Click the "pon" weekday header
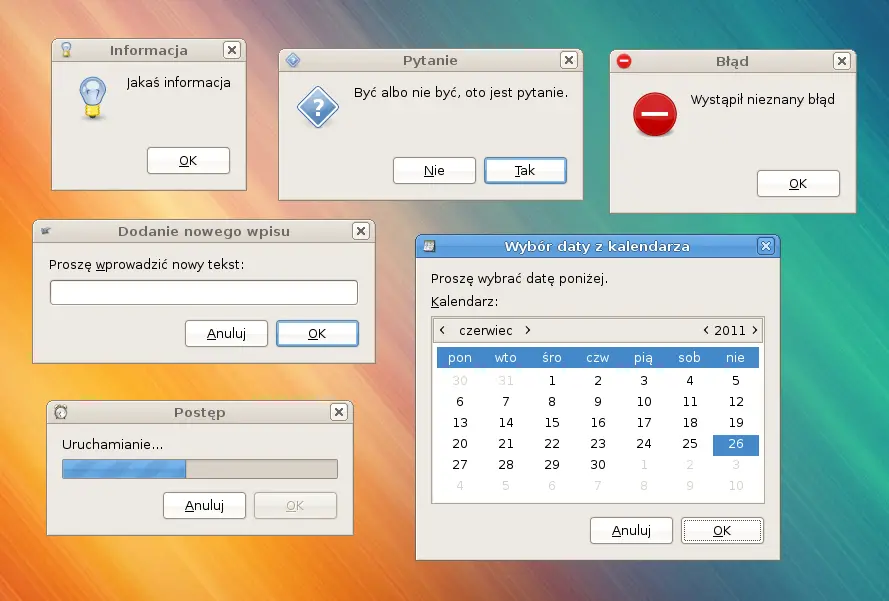The height and width of the screenshot is (601, 889). (460, 358)
